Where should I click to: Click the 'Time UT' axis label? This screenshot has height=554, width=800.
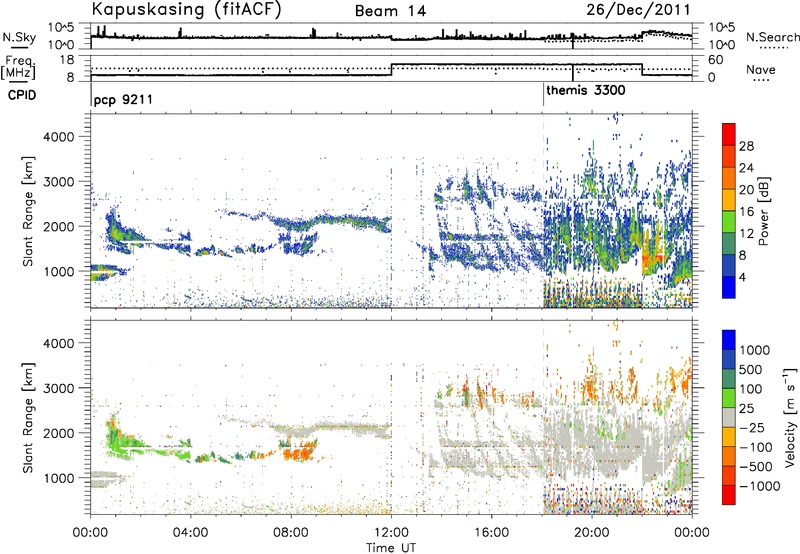pyautogui.click(x=391, y=547)
